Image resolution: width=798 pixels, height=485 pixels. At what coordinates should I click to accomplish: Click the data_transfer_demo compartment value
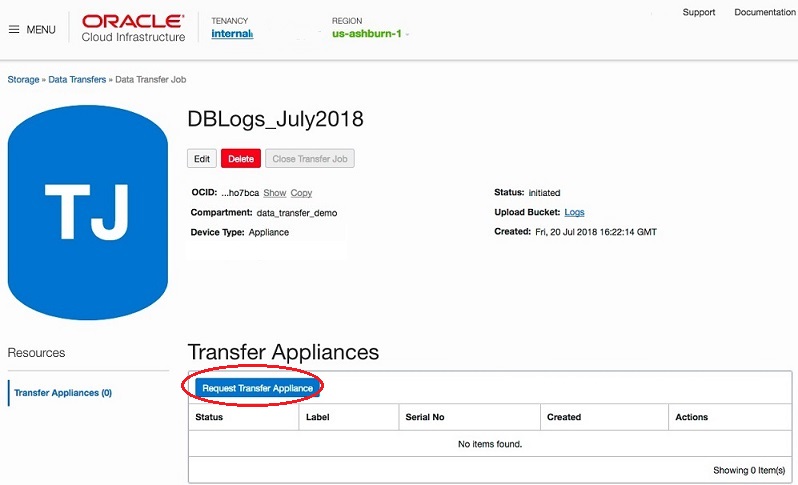(x=297, y=213)
